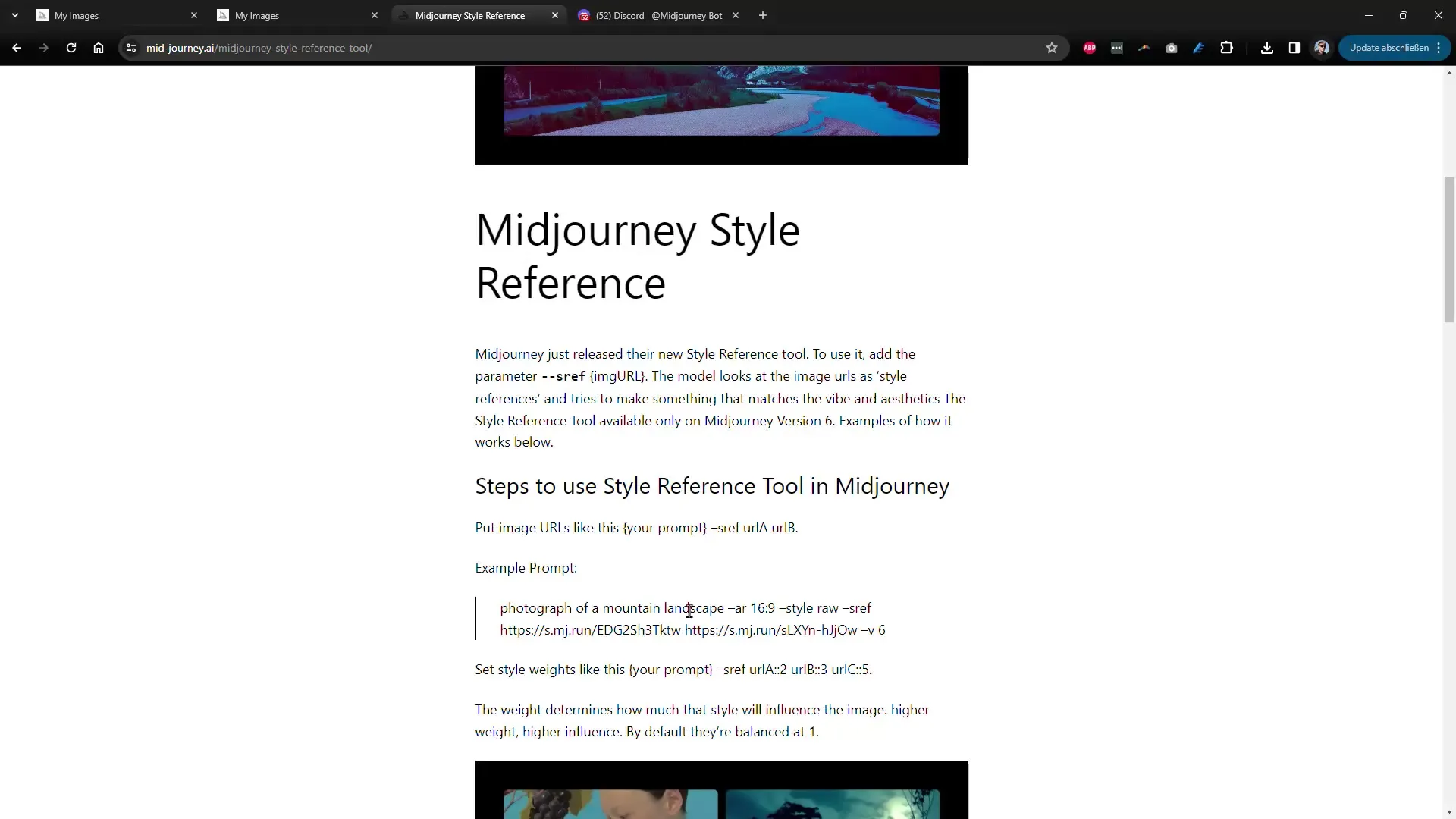Click the 'Midjourney Style Reference' heading
The width and height of the screenshot is (1456, 819).
click(638, 256)
